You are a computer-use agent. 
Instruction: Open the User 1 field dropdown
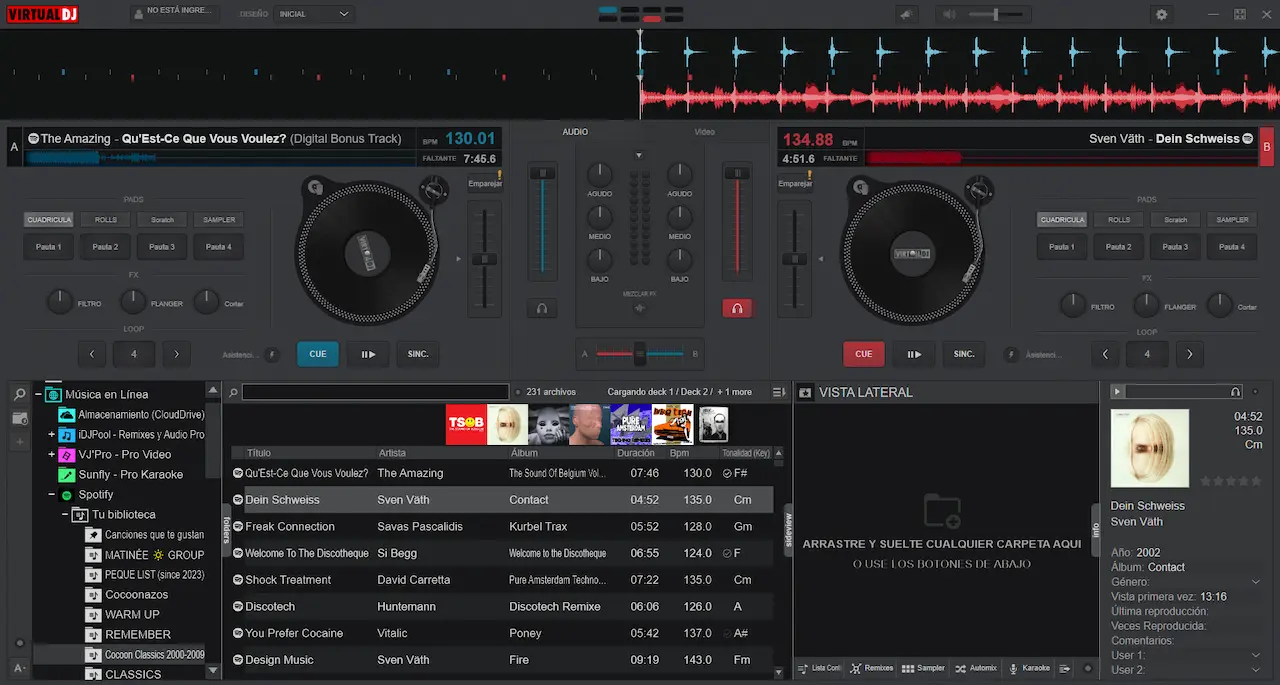(1256, 656)
